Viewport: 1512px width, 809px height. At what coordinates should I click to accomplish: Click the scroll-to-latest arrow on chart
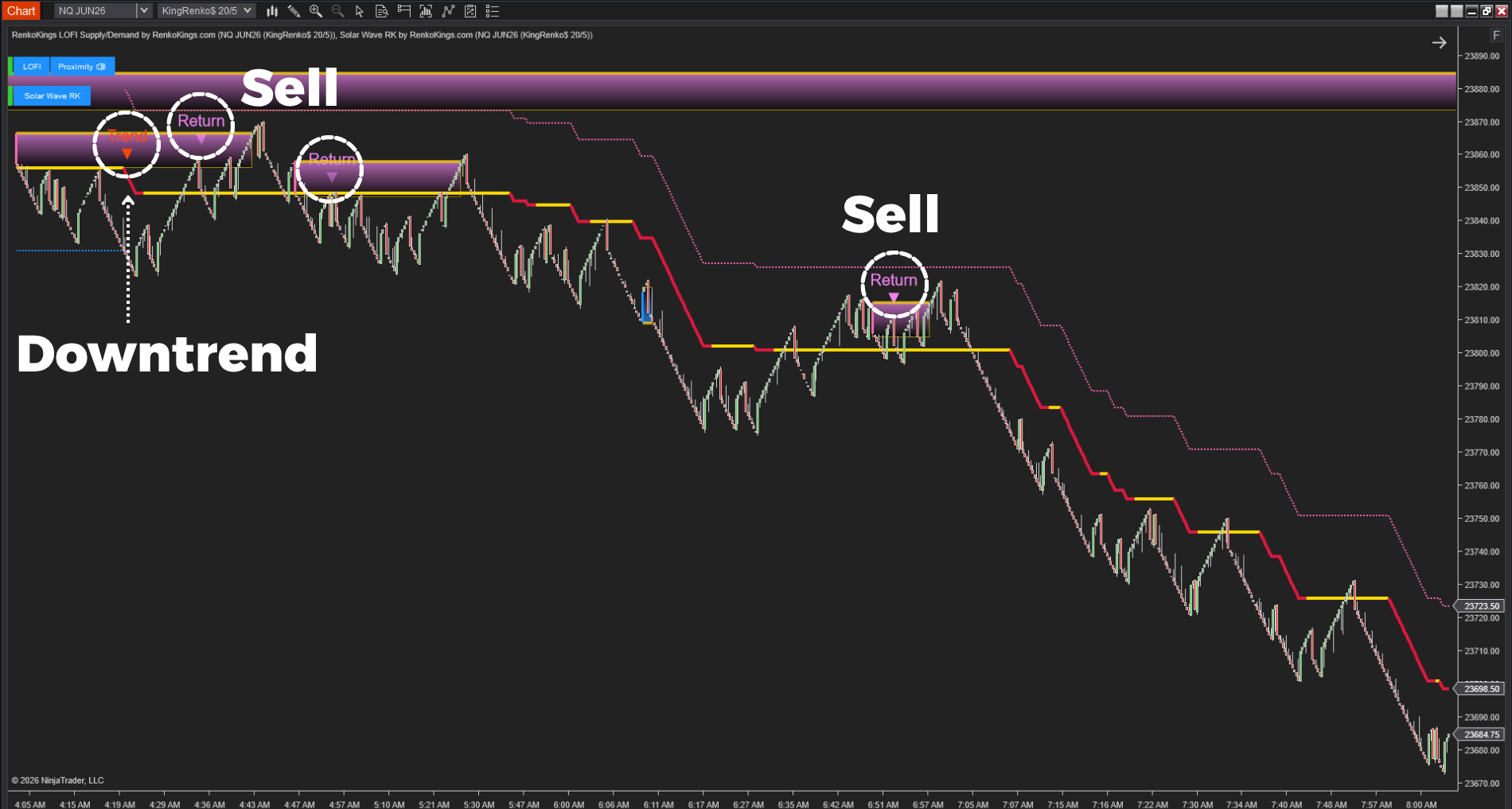[x=1439, y=43]
